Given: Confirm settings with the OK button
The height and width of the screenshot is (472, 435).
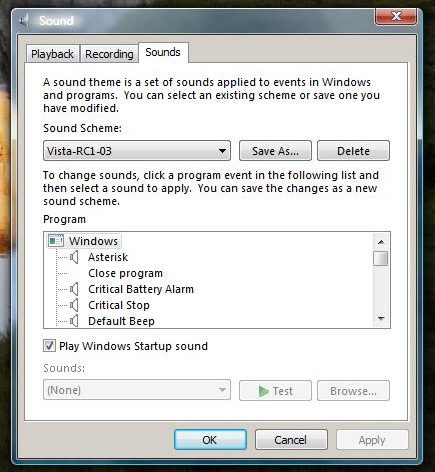Looking at the screenshot, I should (210, 440).
